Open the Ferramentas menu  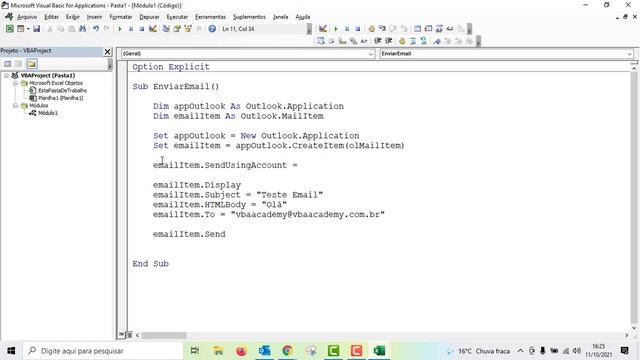tap(210, 17)
